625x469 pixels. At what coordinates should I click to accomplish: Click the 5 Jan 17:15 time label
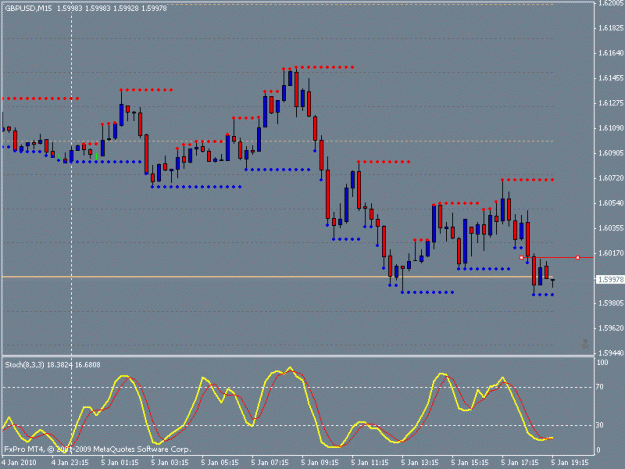pyautogui.click(x=520, y=463)
